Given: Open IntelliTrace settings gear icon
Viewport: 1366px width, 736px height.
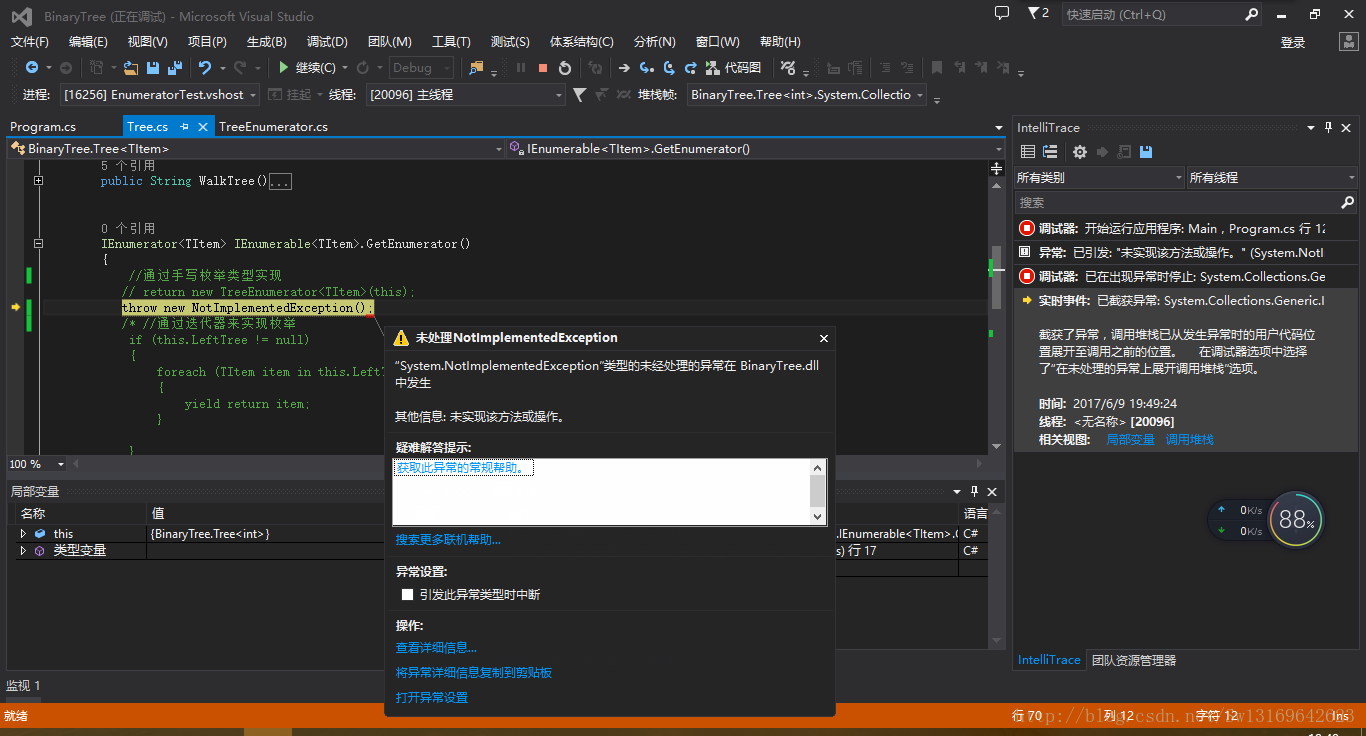Looking at the screenshot, I should click(1079, 152).
